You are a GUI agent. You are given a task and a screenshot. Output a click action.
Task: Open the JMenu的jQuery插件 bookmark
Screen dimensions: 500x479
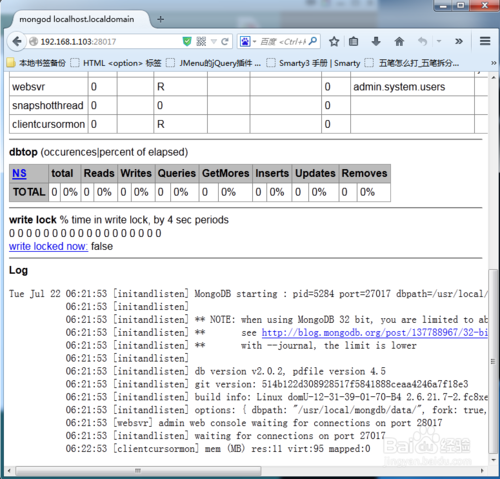(214, 63)
